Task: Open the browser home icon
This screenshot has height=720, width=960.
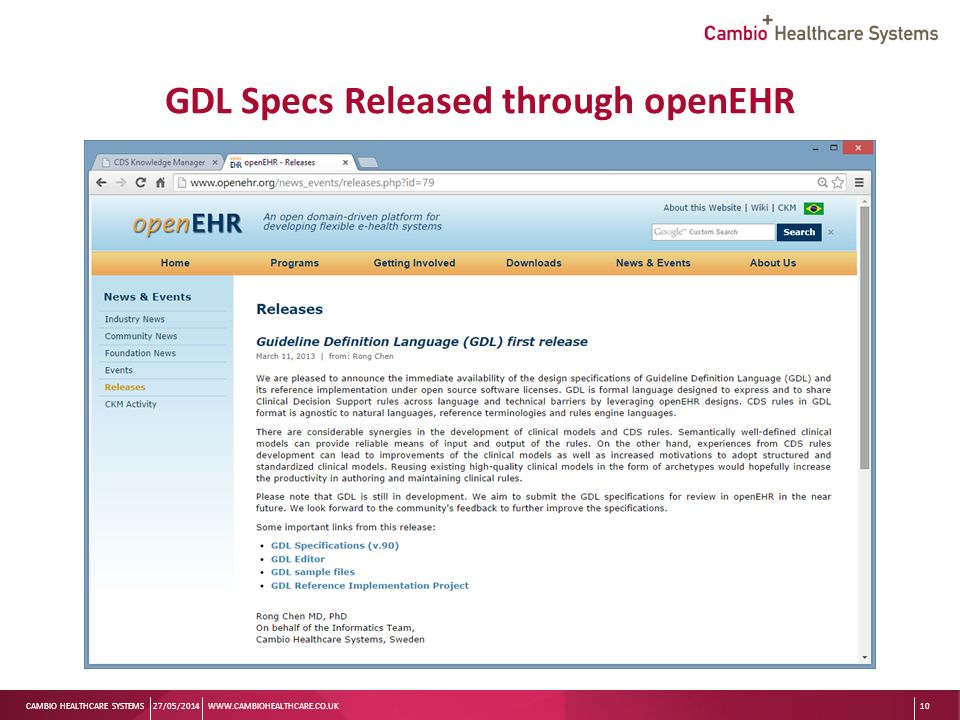Action: click(160, 182)
